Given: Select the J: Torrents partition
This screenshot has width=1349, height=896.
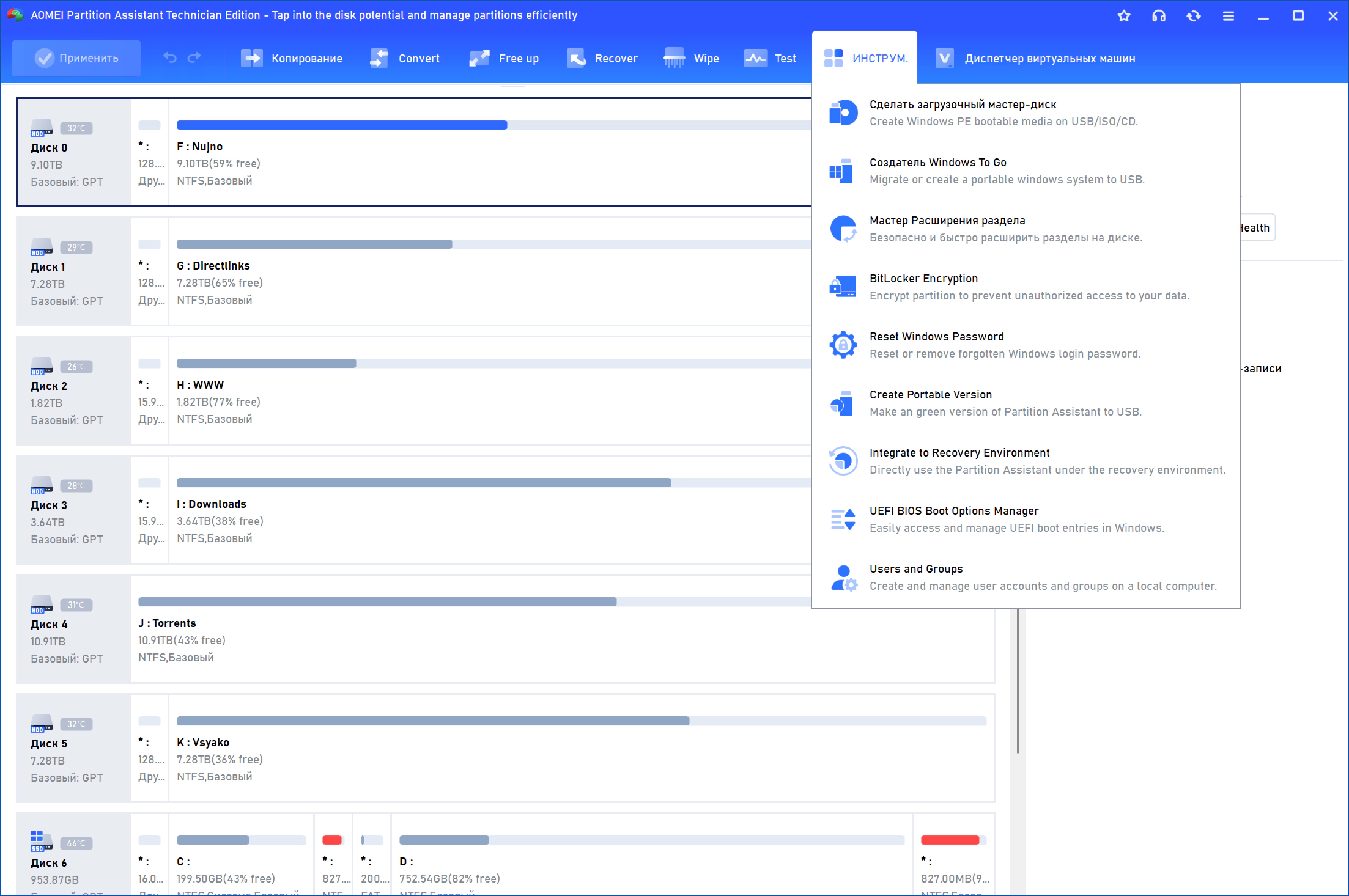Looking at the screenshot, I should coord(563,629).
